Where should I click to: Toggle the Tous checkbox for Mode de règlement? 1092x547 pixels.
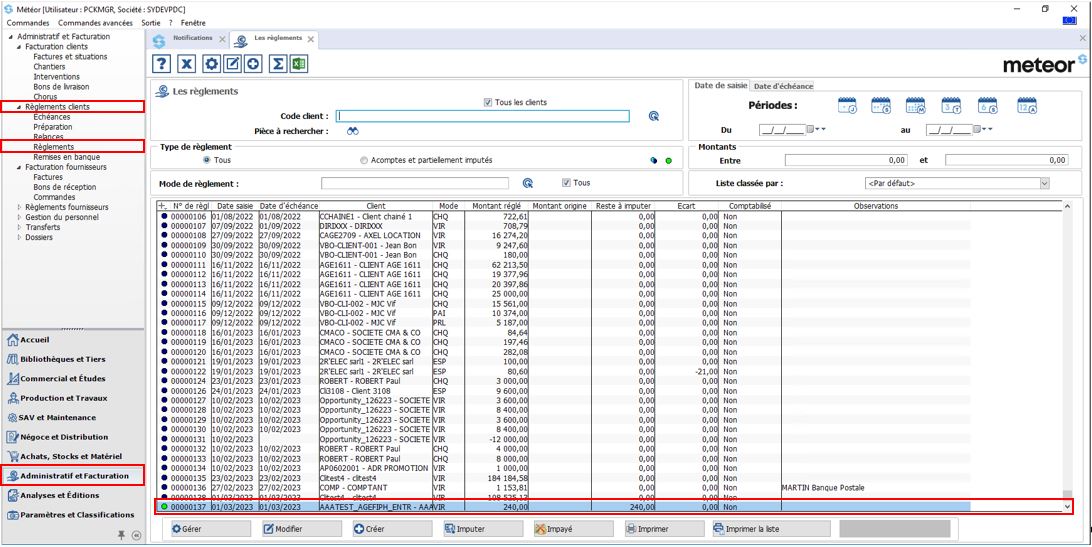566,183
